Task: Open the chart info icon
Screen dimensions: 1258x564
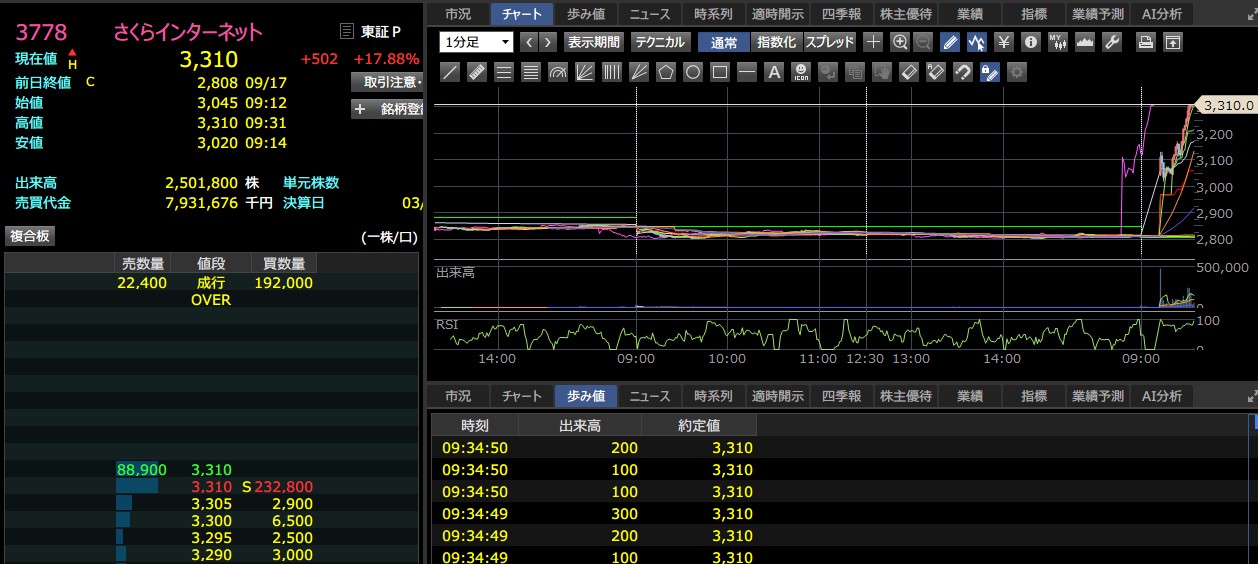Action: coord(1031,42)
